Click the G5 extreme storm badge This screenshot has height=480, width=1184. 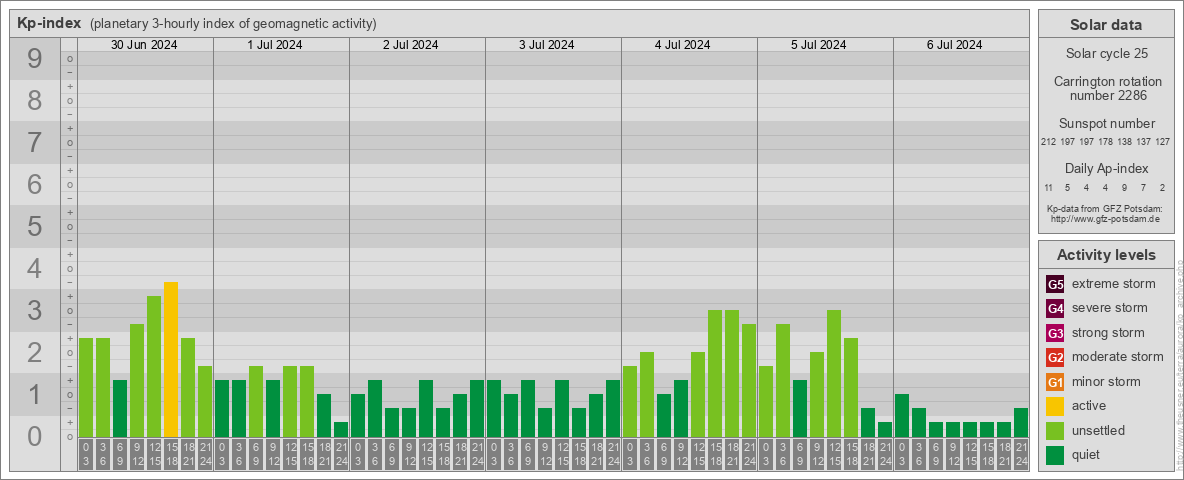point(1055,284)
